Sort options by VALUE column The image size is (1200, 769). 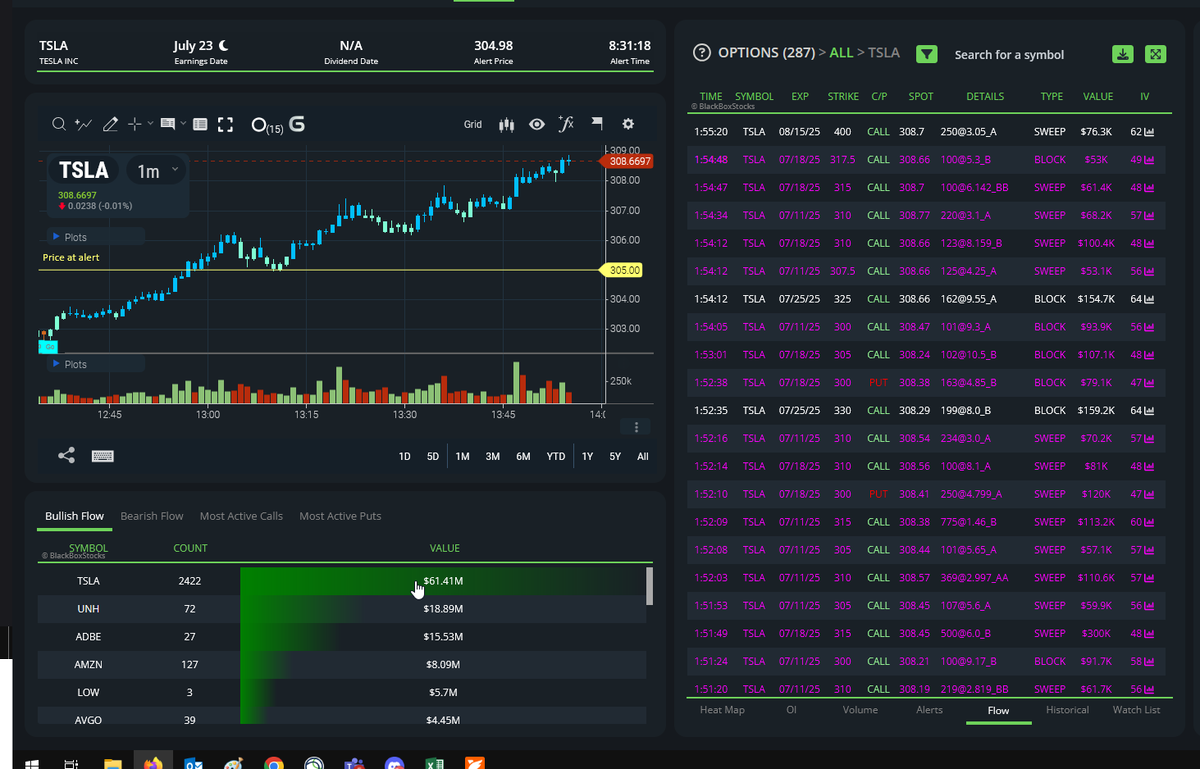pyautogui.click(x=1098, y=97)
